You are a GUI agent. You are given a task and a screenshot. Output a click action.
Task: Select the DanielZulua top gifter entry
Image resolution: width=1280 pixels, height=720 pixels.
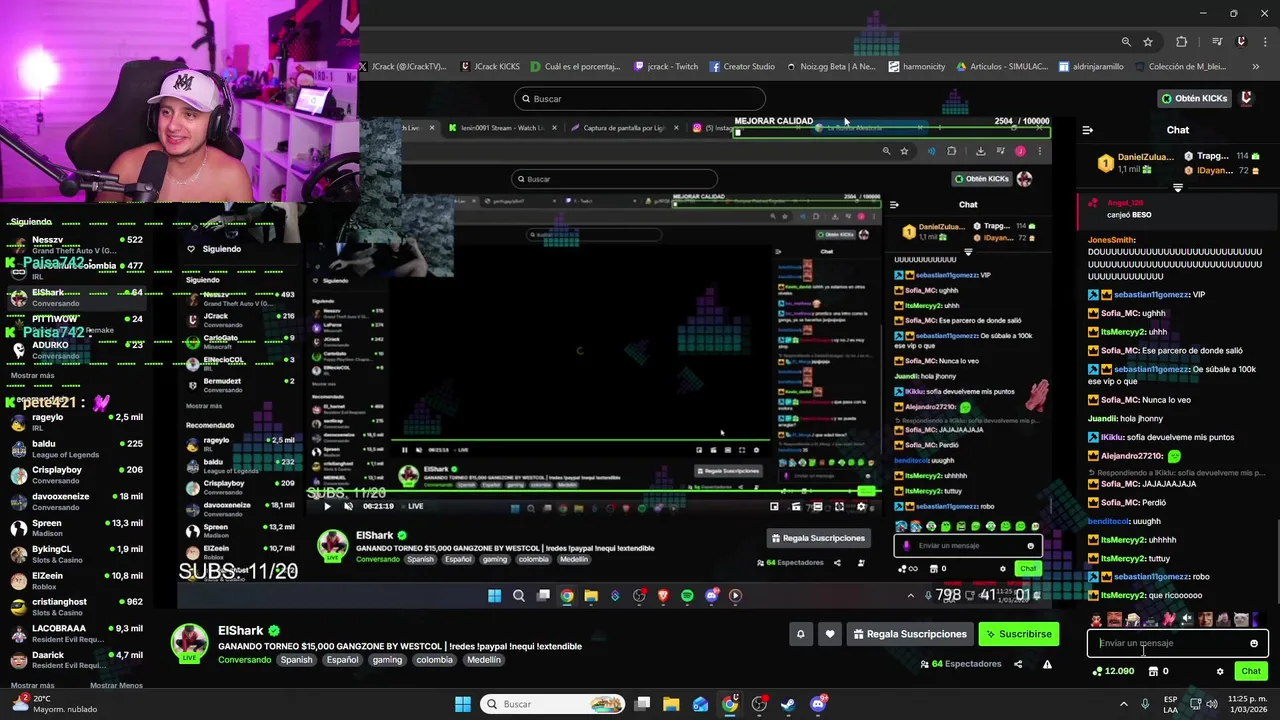tap(1135, 162)
